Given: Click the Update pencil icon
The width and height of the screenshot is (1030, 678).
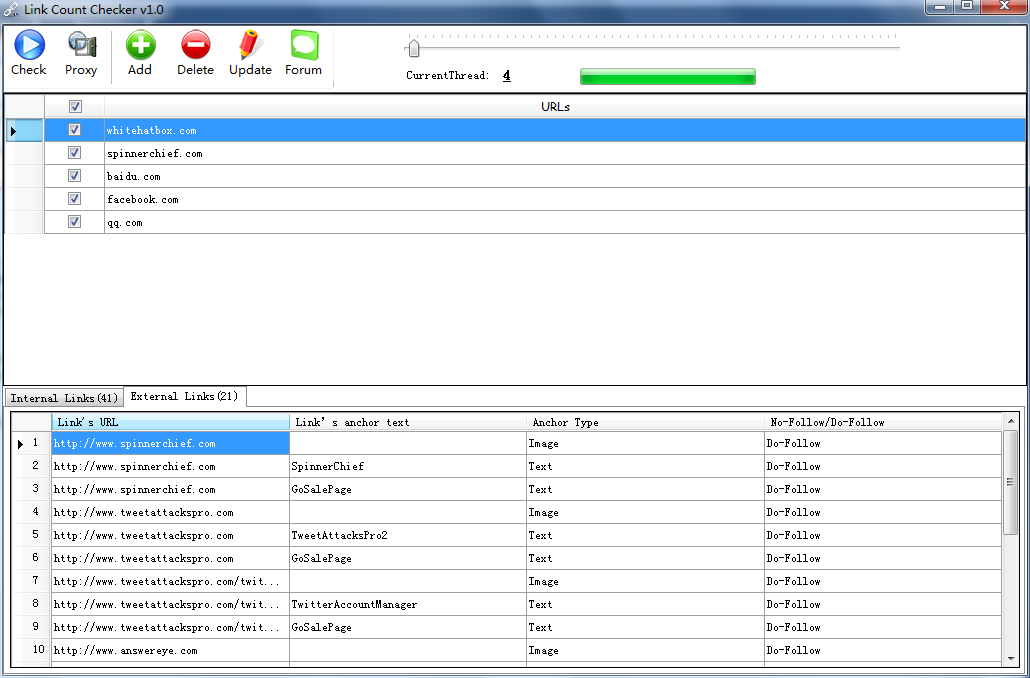Looking at the screenshot, I should click(250, 45).
